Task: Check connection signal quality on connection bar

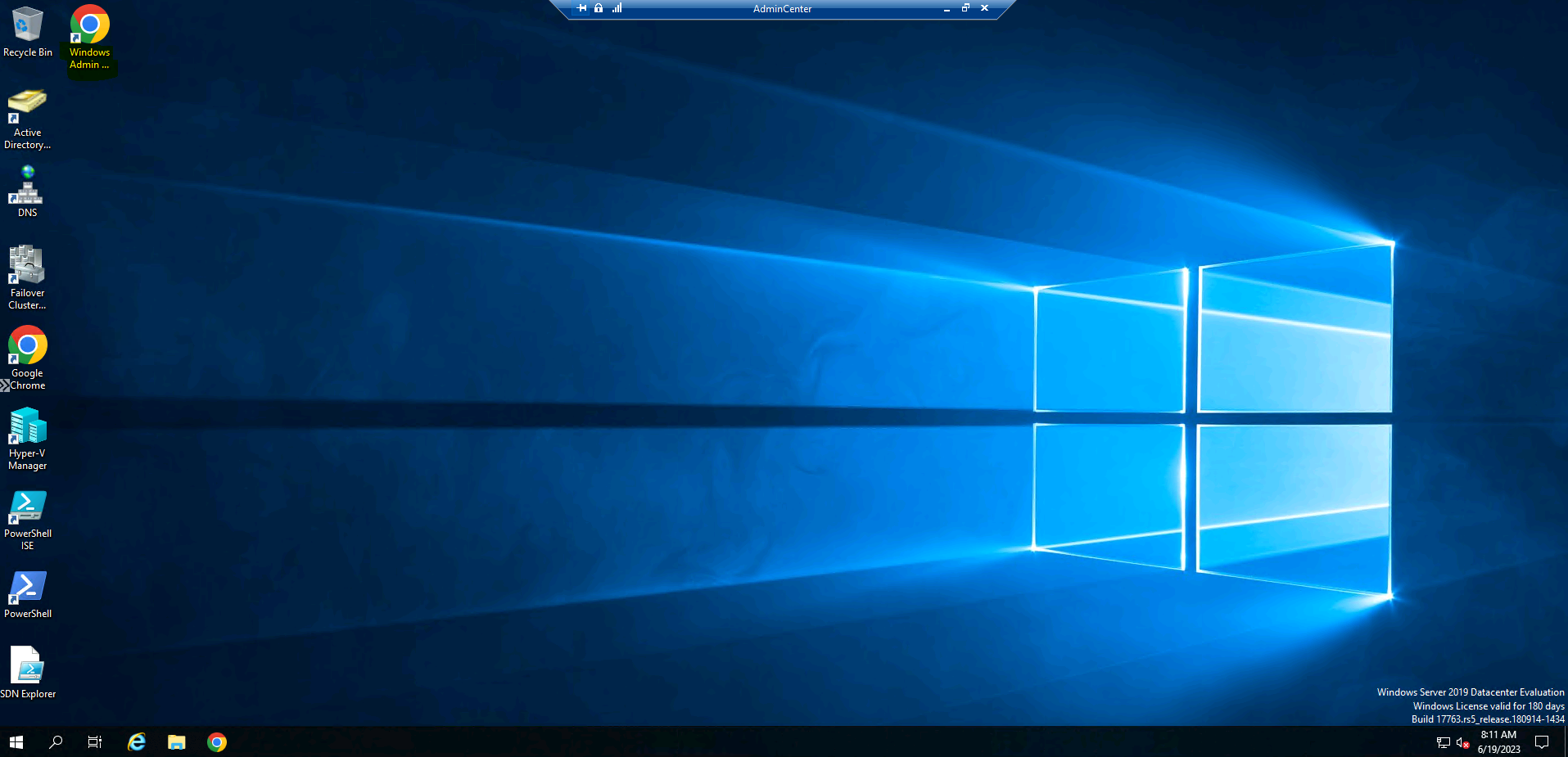Action: (x=617, y=8)
